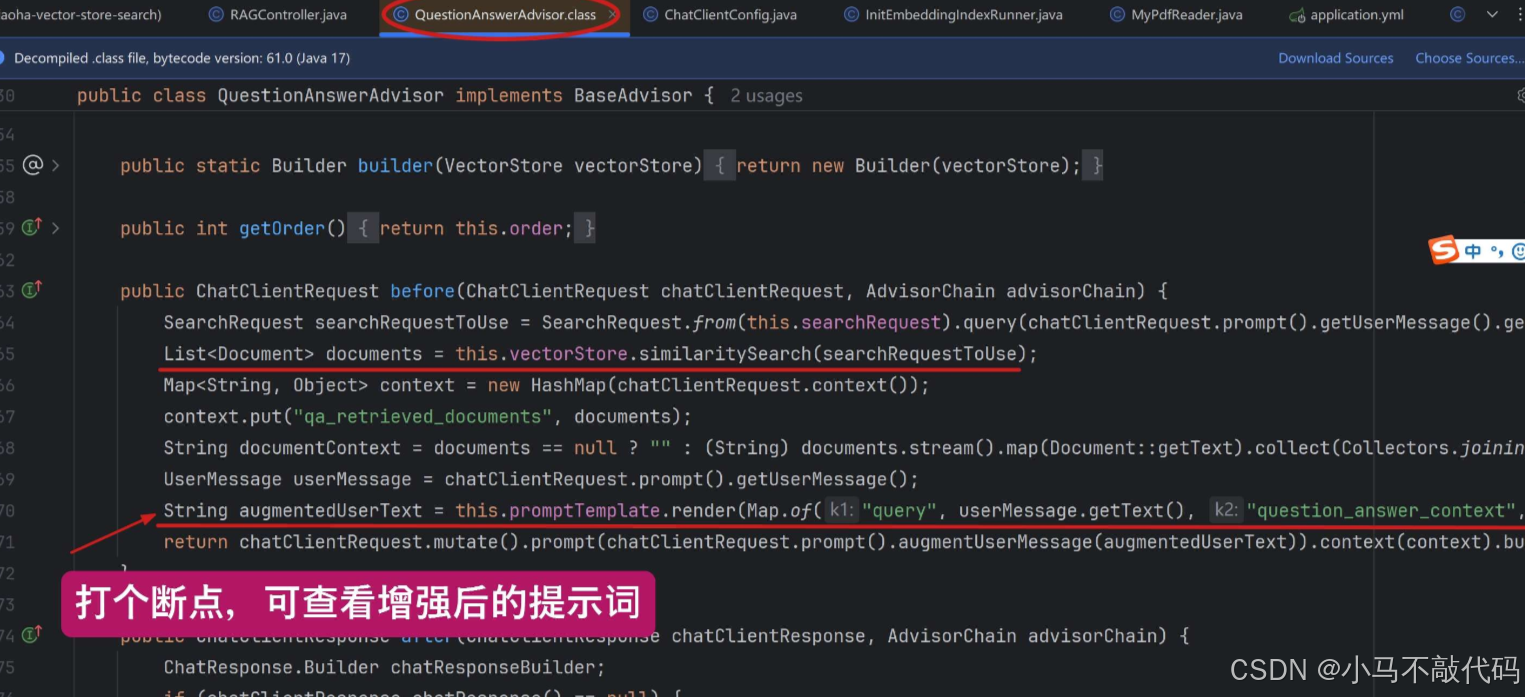
Task: Click the 'similaritySearch' method call
Action: coord(725,353)
